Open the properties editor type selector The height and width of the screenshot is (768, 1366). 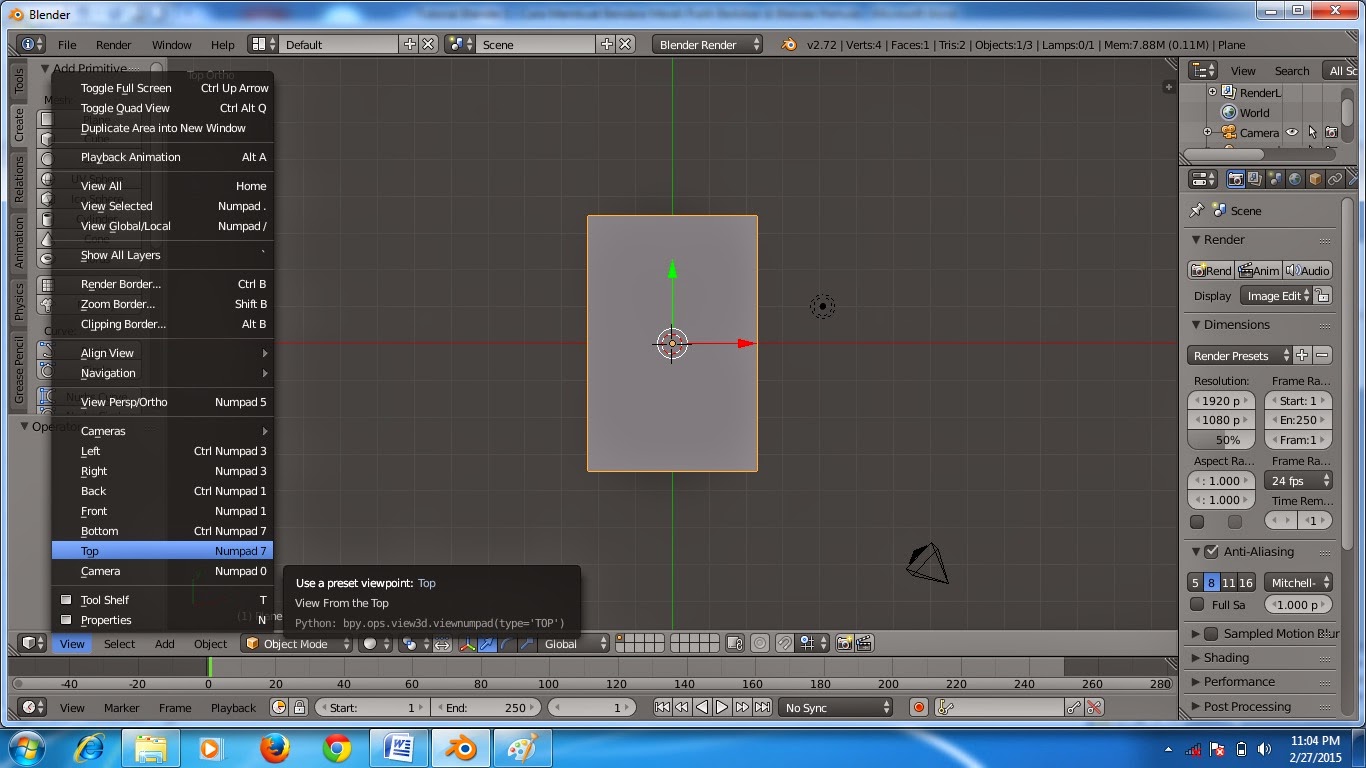[x=1203, y=179]
